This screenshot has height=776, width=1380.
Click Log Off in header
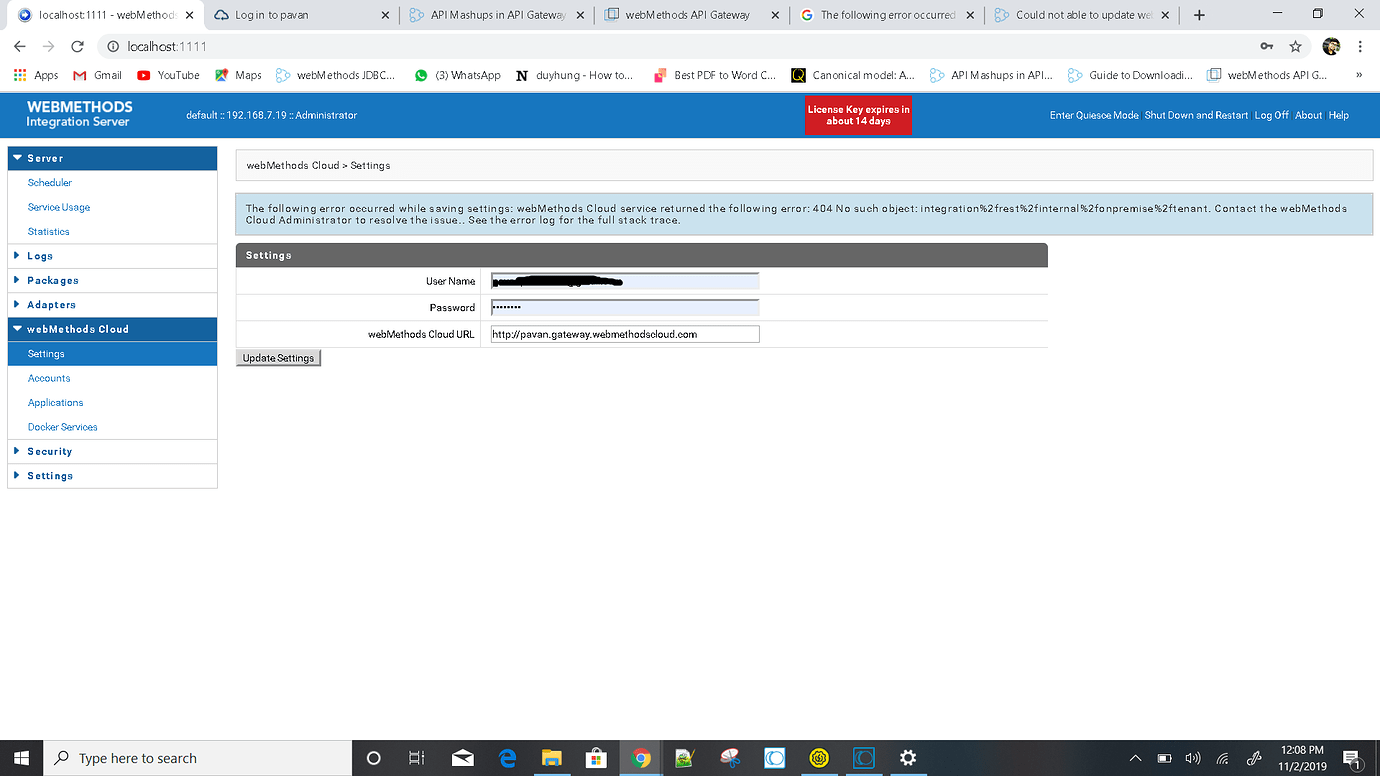coord(1272,115)
